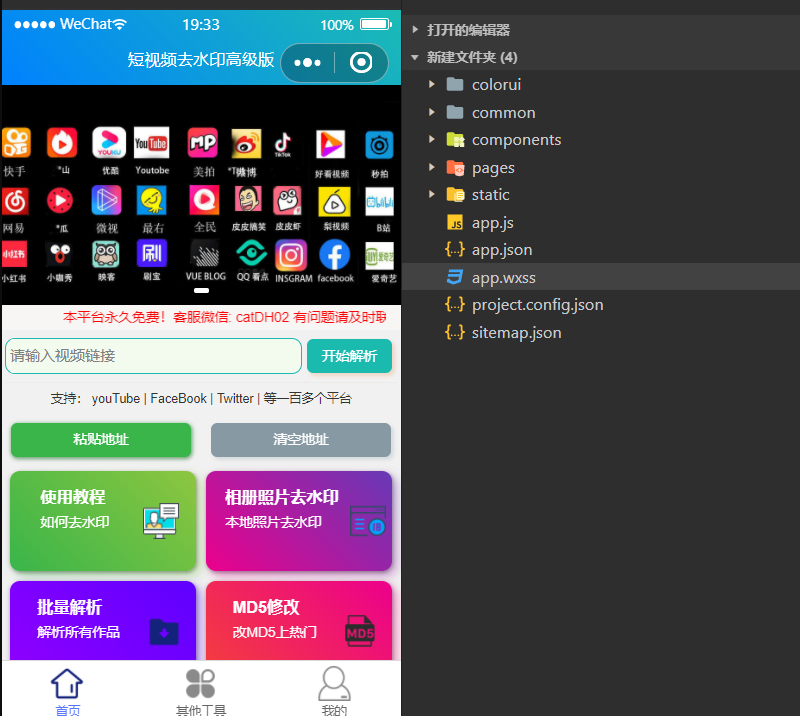Tap the 梨视频 pear icon
Viewport: 800px width, 716px height.
pos(334,202)
